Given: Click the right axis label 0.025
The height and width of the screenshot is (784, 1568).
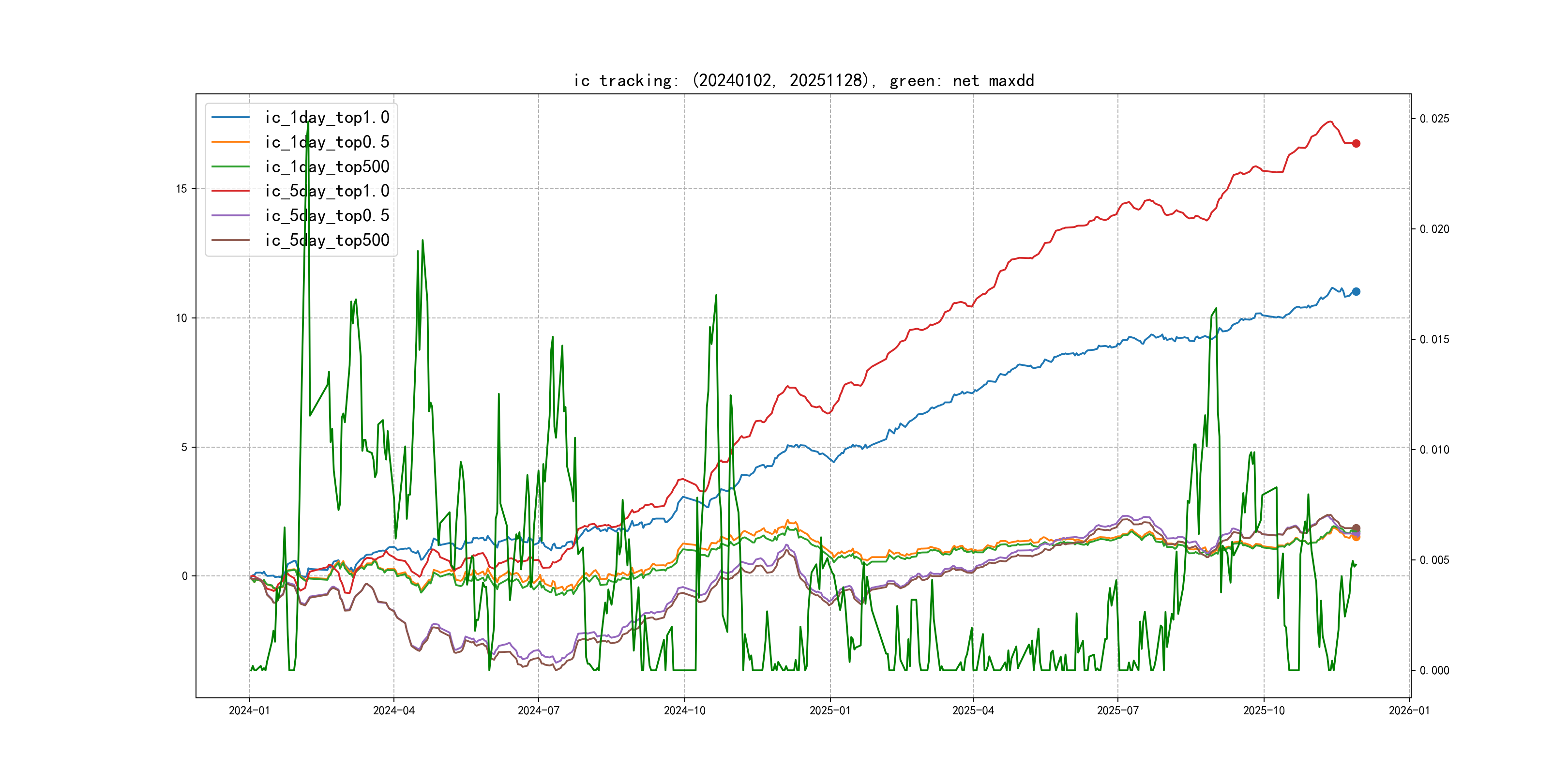Looking at the screenshot, I should (1434, 119).
